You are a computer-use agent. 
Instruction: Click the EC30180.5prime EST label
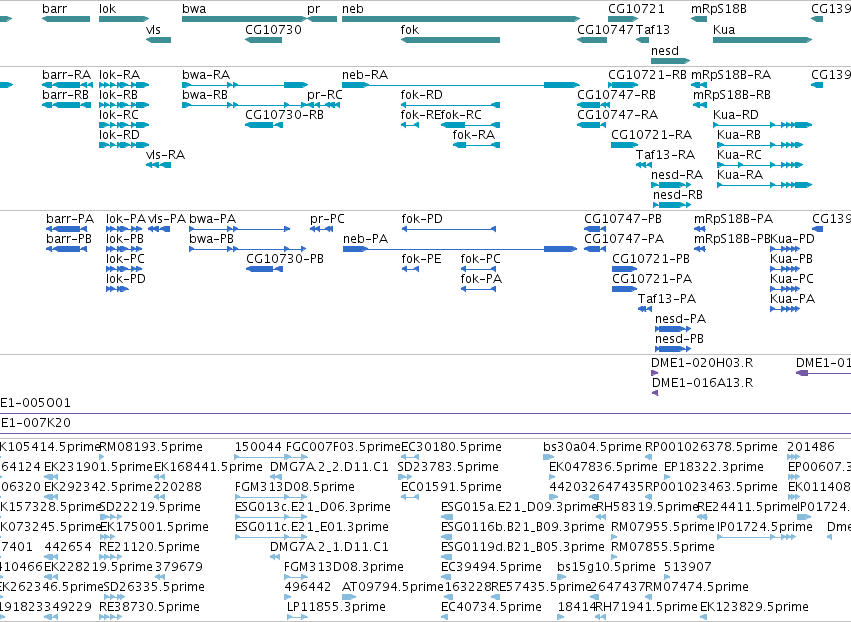pyautogui.click(x=451, y=447)
